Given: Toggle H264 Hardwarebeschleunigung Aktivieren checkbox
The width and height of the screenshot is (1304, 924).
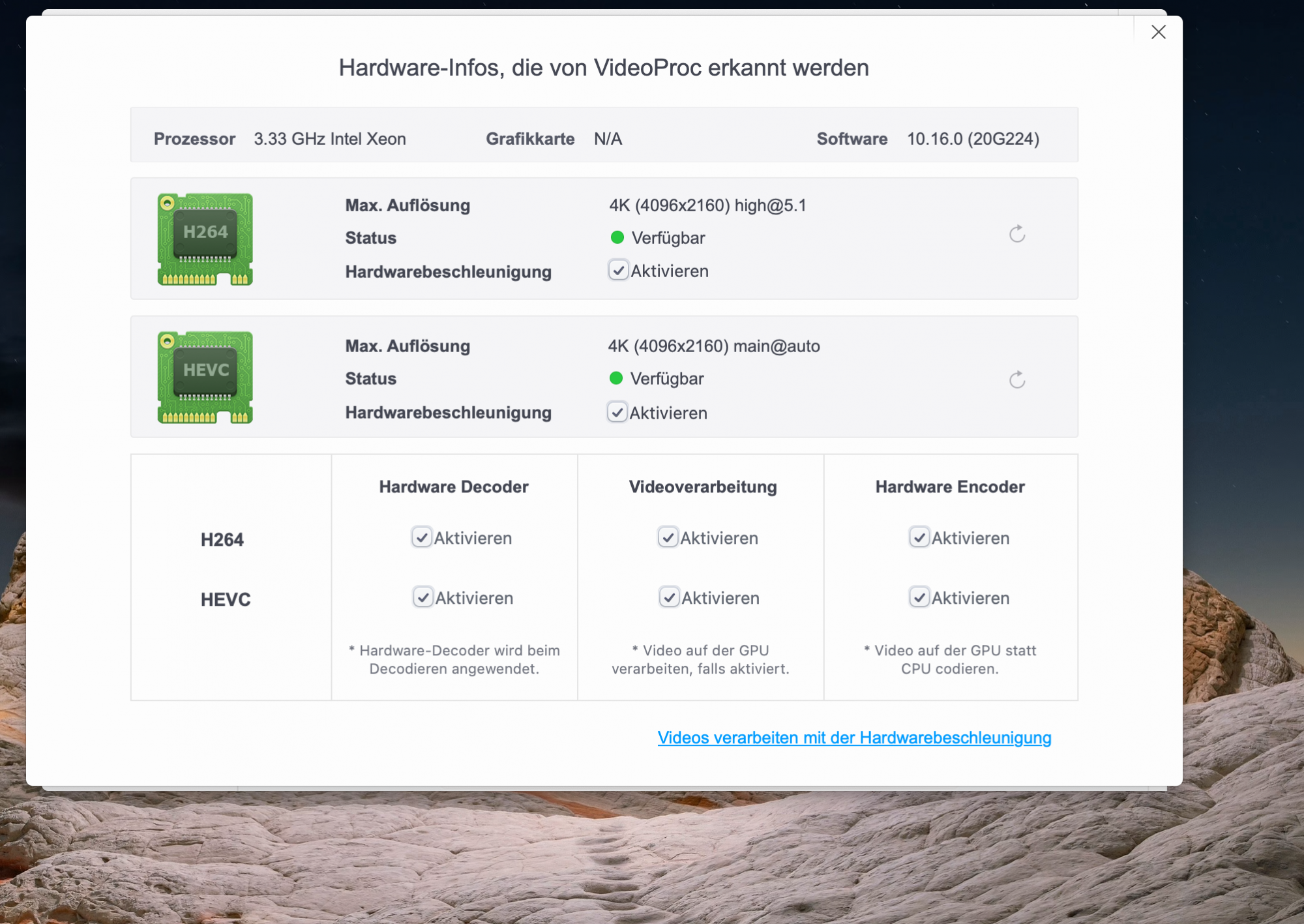Looking at the screenshot, I should [618, 270].
